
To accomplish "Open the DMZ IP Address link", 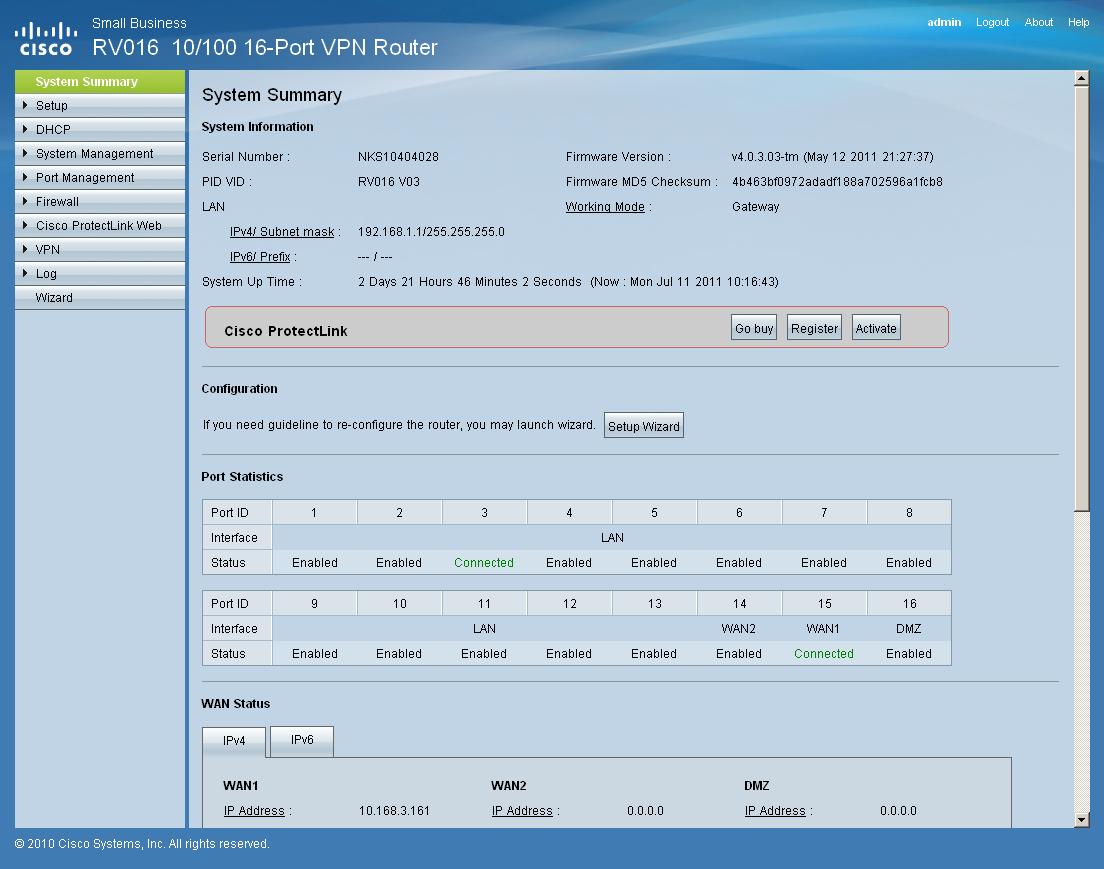I will (775, 811).
